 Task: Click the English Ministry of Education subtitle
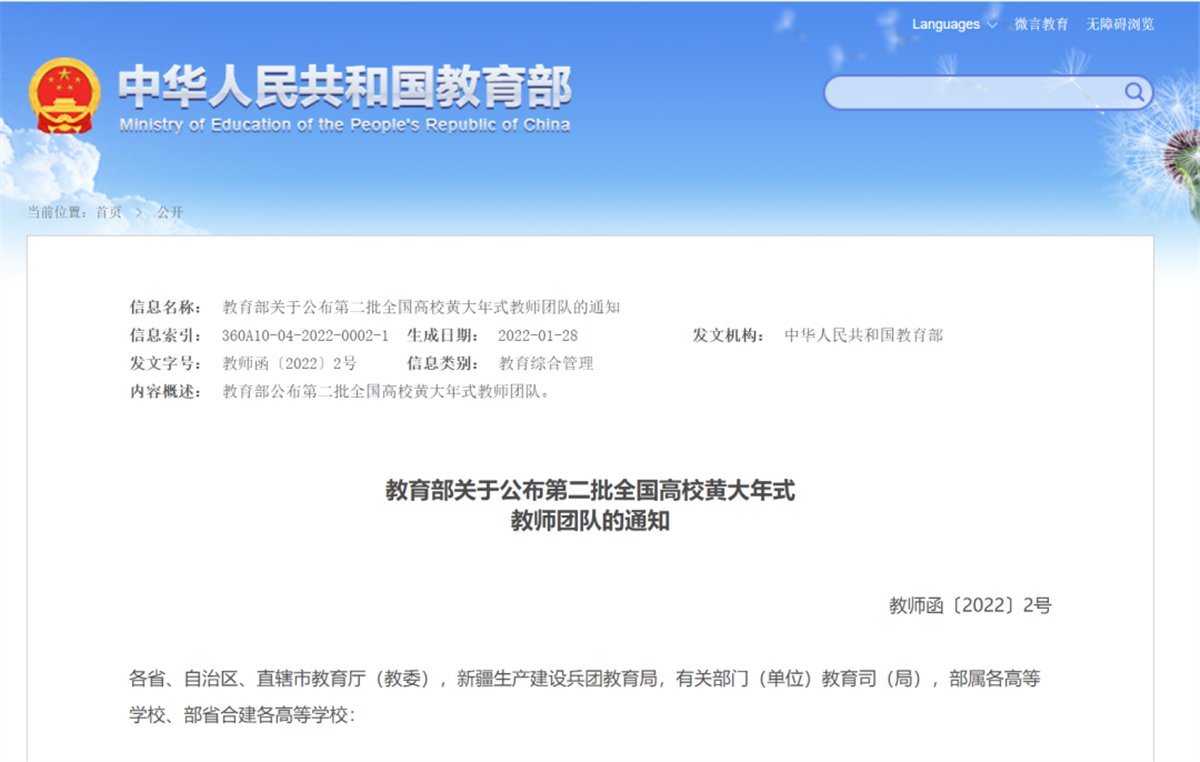(345, 125)
